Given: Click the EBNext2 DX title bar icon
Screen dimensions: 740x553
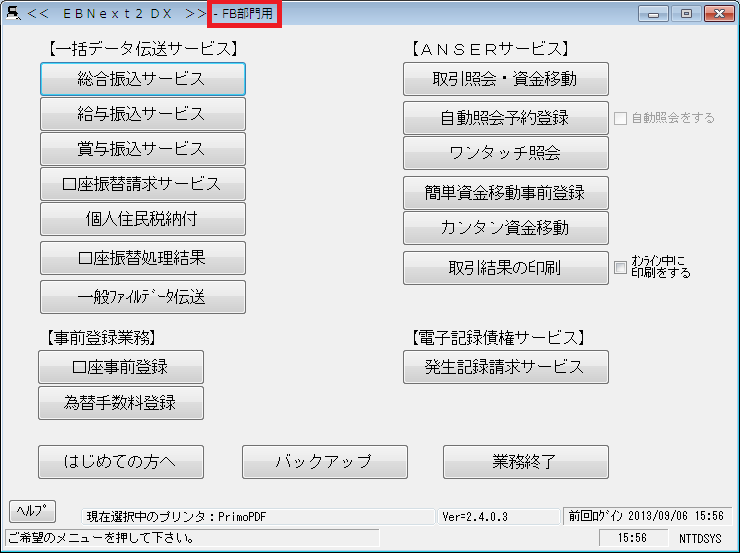Looking at the screenshot, I should [13, 13].
